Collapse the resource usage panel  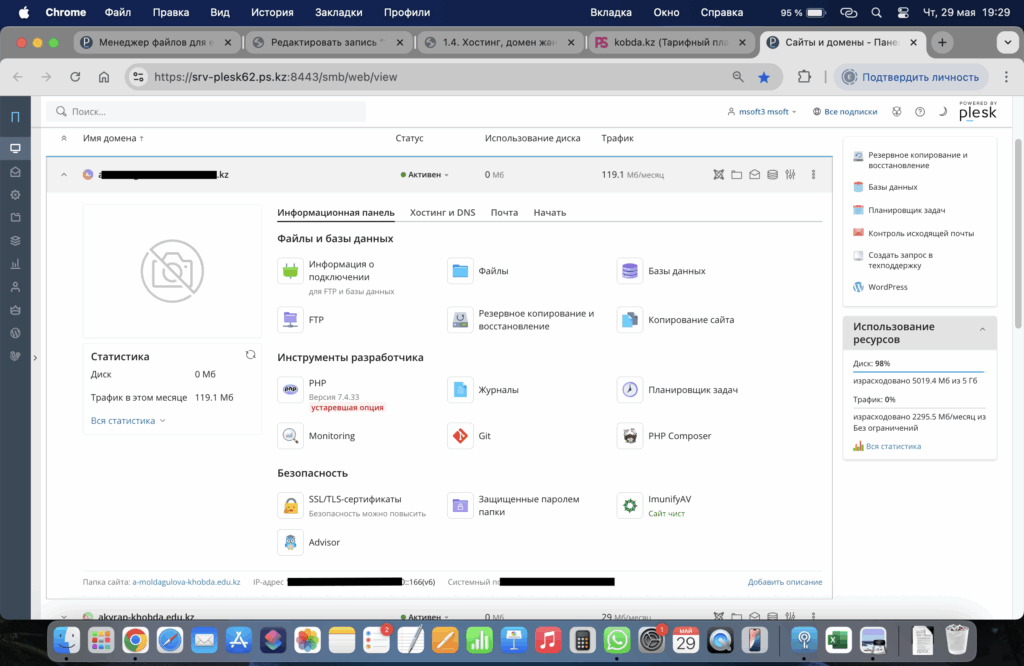[x=982, y=328]
